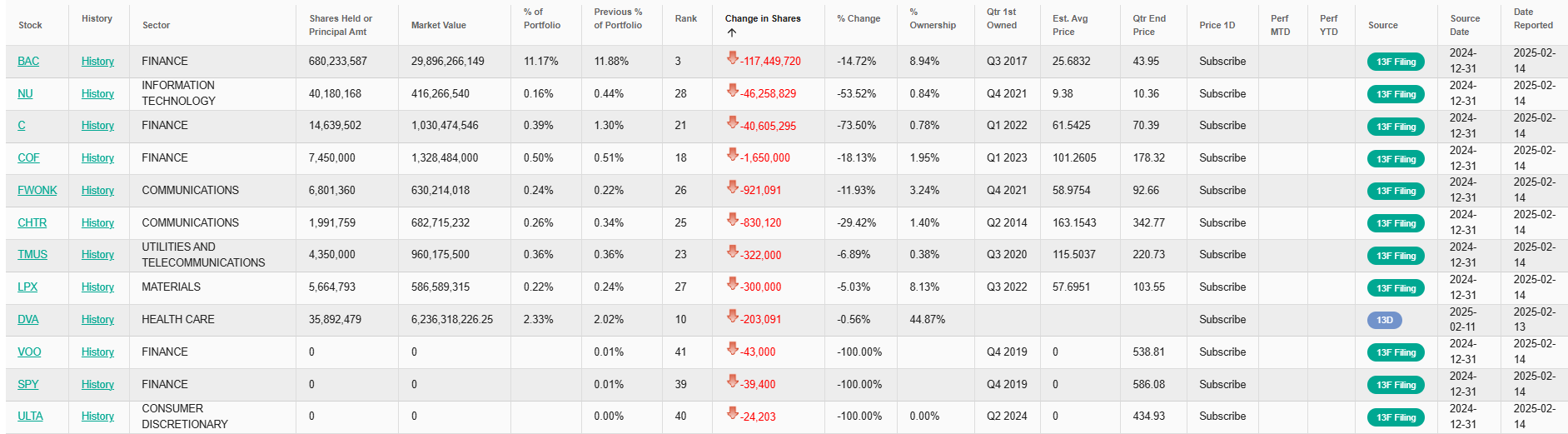Viewport: 1568px width, 434px height.
Task: Sort by Qtr 1st Owned column header
Action: pyautogui.click(x=1002, y=18)
